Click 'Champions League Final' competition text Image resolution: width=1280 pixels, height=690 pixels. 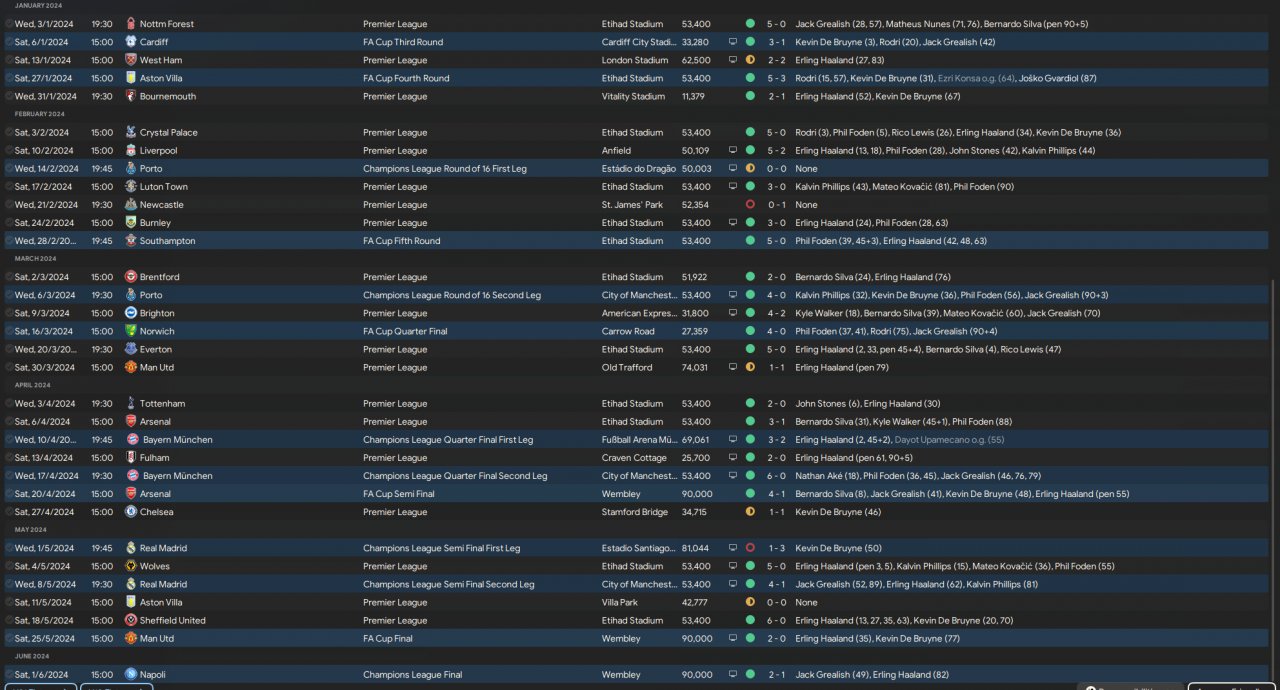(x=413, y=675)
